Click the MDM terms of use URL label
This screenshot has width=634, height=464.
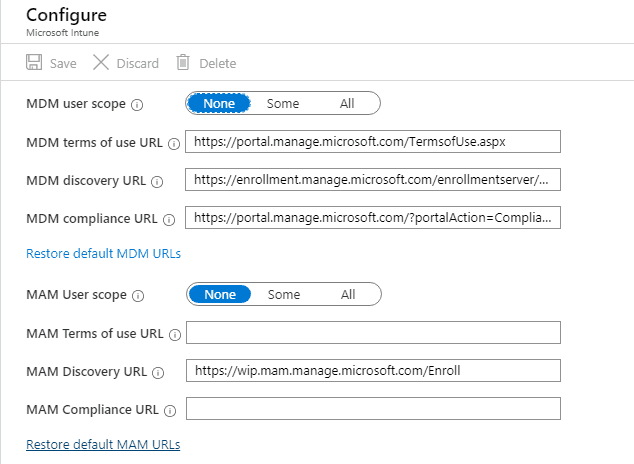(95, 143)
